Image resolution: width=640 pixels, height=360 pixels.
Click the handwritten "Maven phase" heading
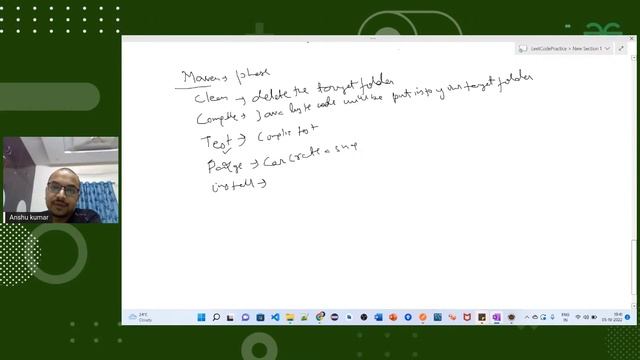pyautogui.click(x=225, y=77)
